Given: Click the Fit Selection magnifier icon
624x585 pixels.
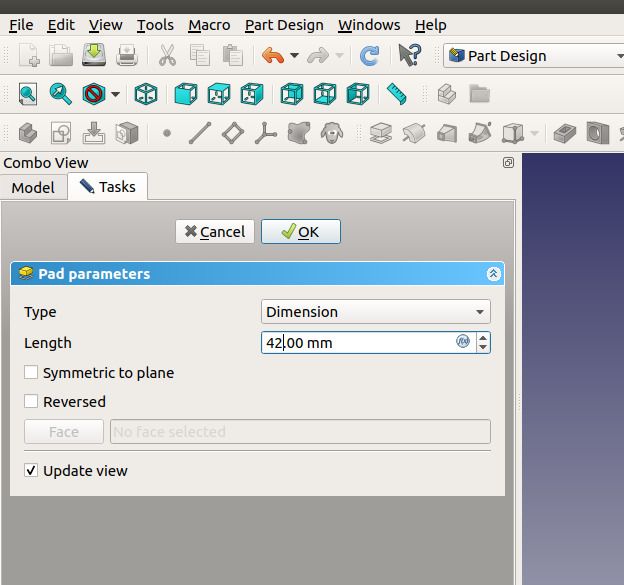Looking at the screenshot, I should pos(60,94).
